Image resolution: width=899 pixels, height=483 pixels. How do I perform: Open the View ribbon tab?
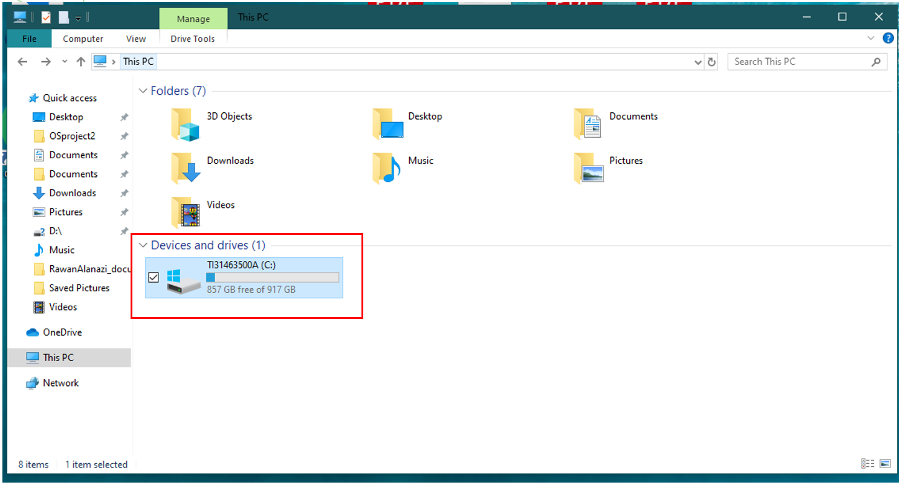coord(136,38)
